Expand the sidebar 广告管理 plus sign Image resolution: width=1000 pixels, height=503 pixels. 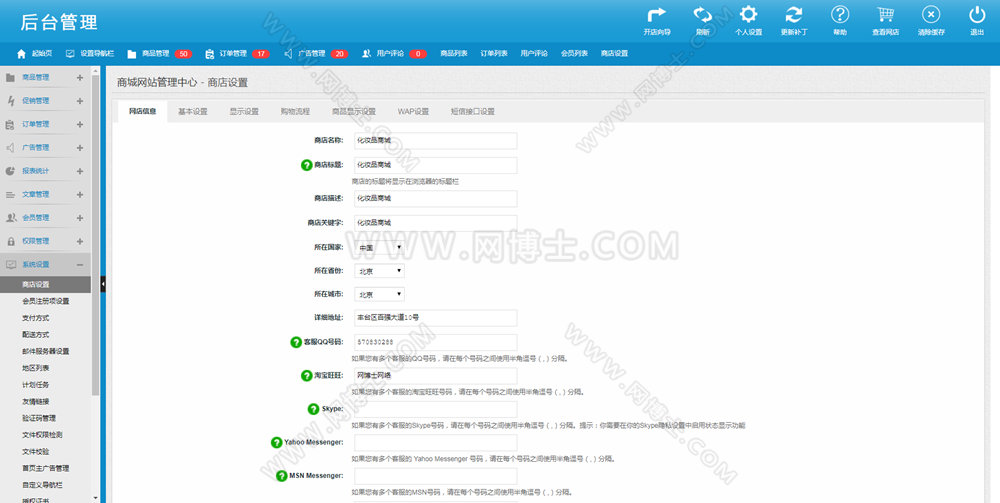coord(80,148)
